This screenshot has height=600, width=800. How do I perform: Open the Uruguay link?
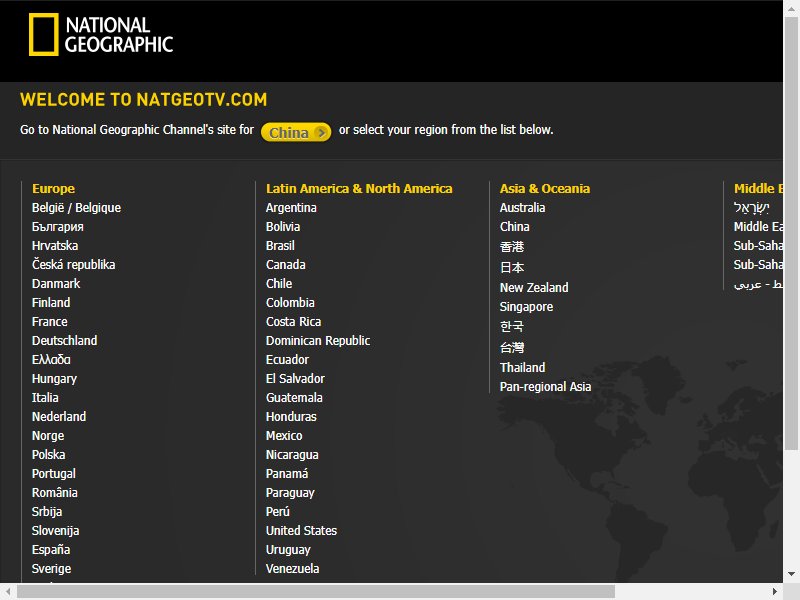pos(288,549)
